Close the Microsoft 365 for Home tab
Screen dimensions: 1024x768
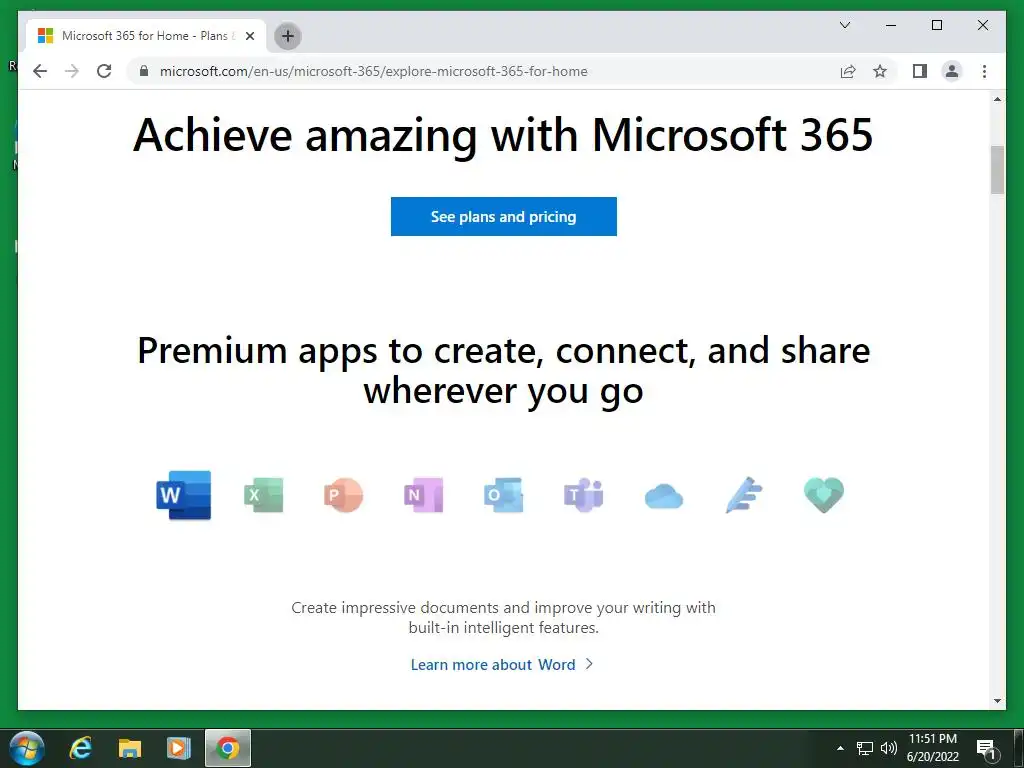pyautogui.click(x=249, y=36)
